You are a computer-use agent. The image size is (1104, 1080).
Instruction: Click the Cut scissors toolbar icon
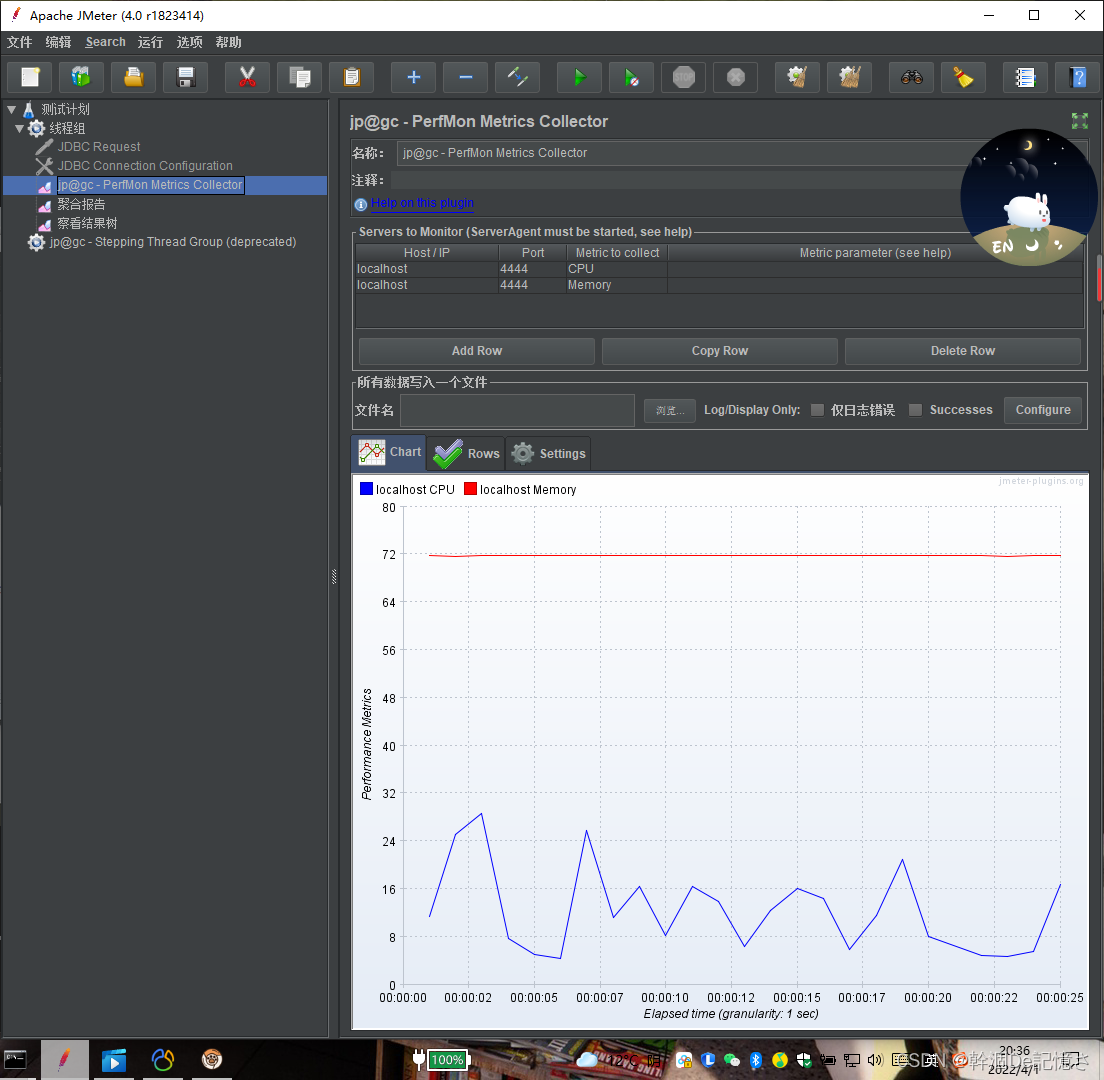[x=247, y=77]
